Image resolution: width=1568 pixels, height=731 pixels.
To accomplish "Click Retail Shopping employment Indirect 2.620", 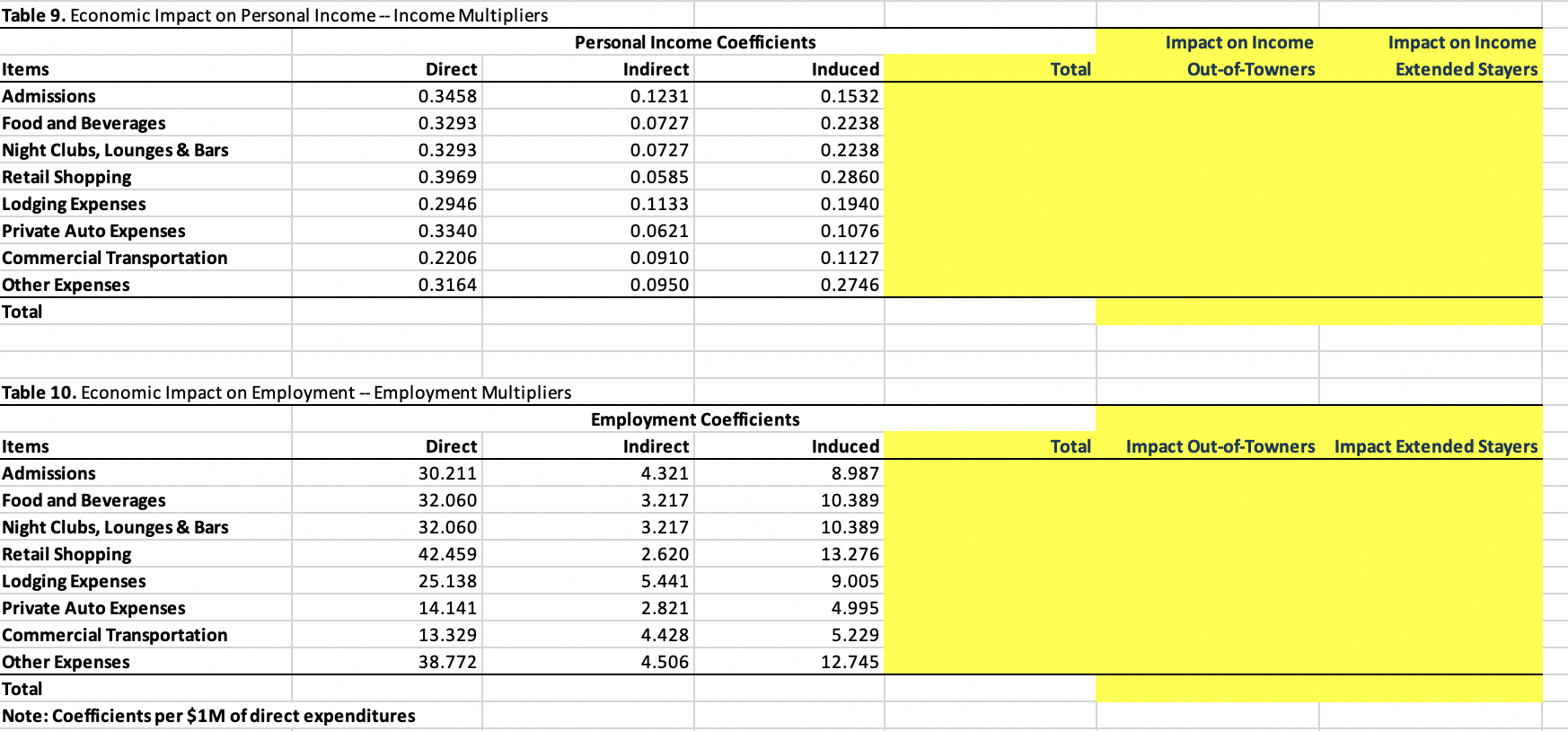I will (665, 554).
